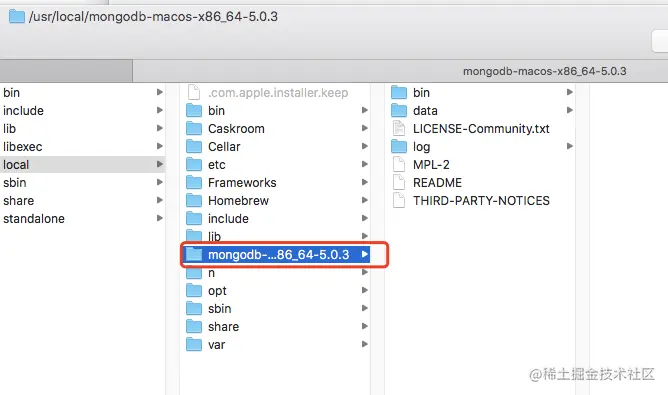This screenshot has width=668, height=395.
Task: Click the n folder icon
Action: tap(194, 273)
